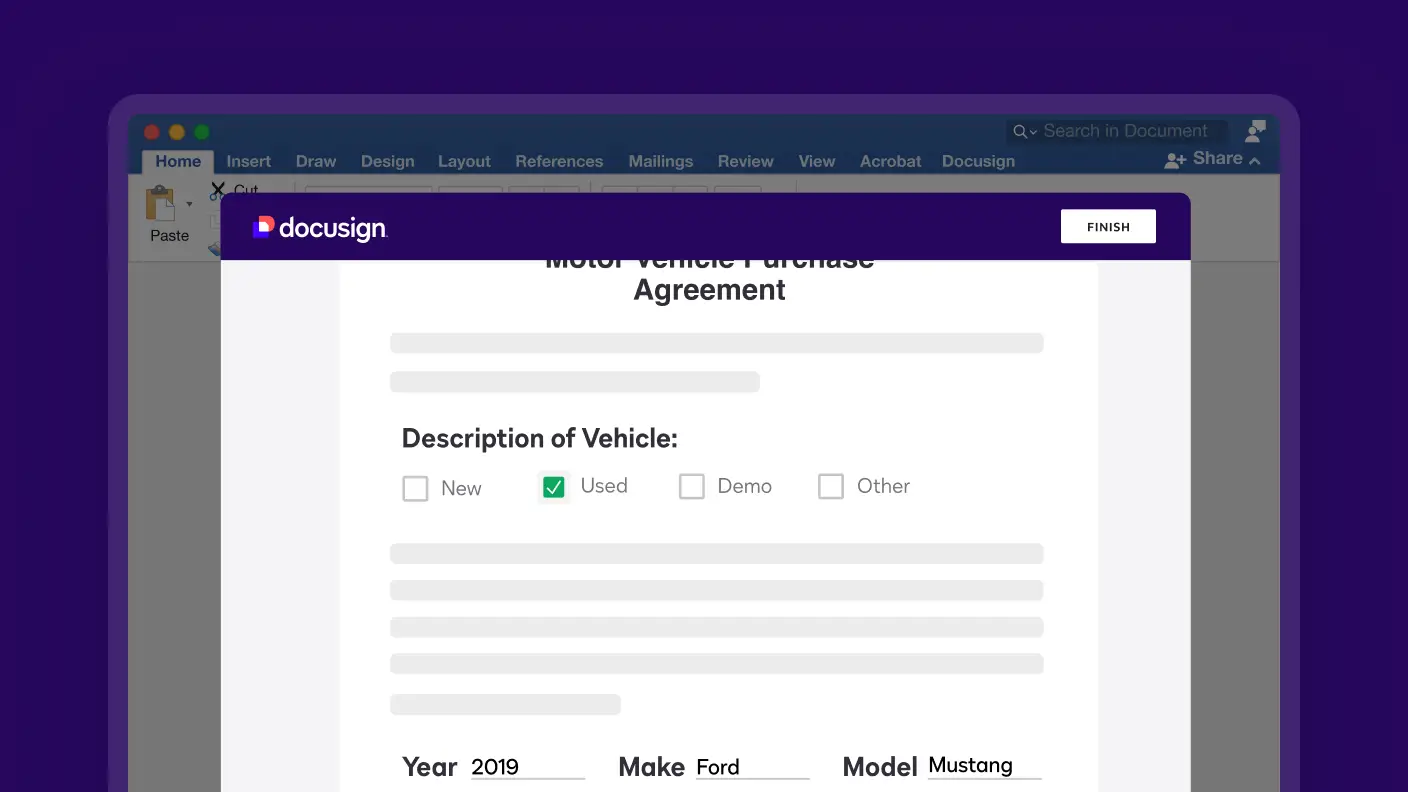Edit the Make field value Ford
This screenshot has width=1408, height=792.
(x=752, y=767)
